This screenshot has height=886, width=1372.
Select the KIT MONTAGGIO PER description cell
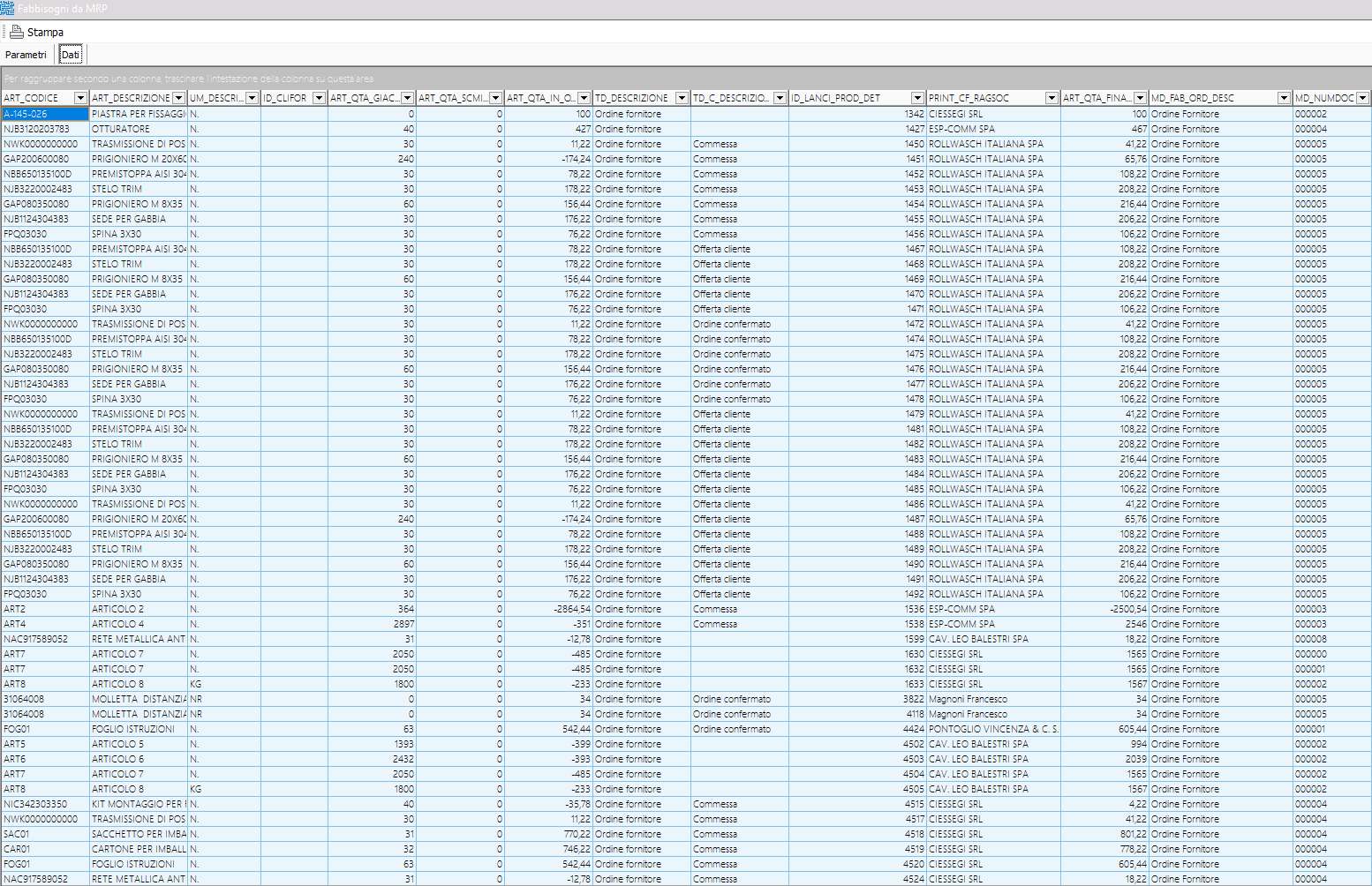[139, 804]
